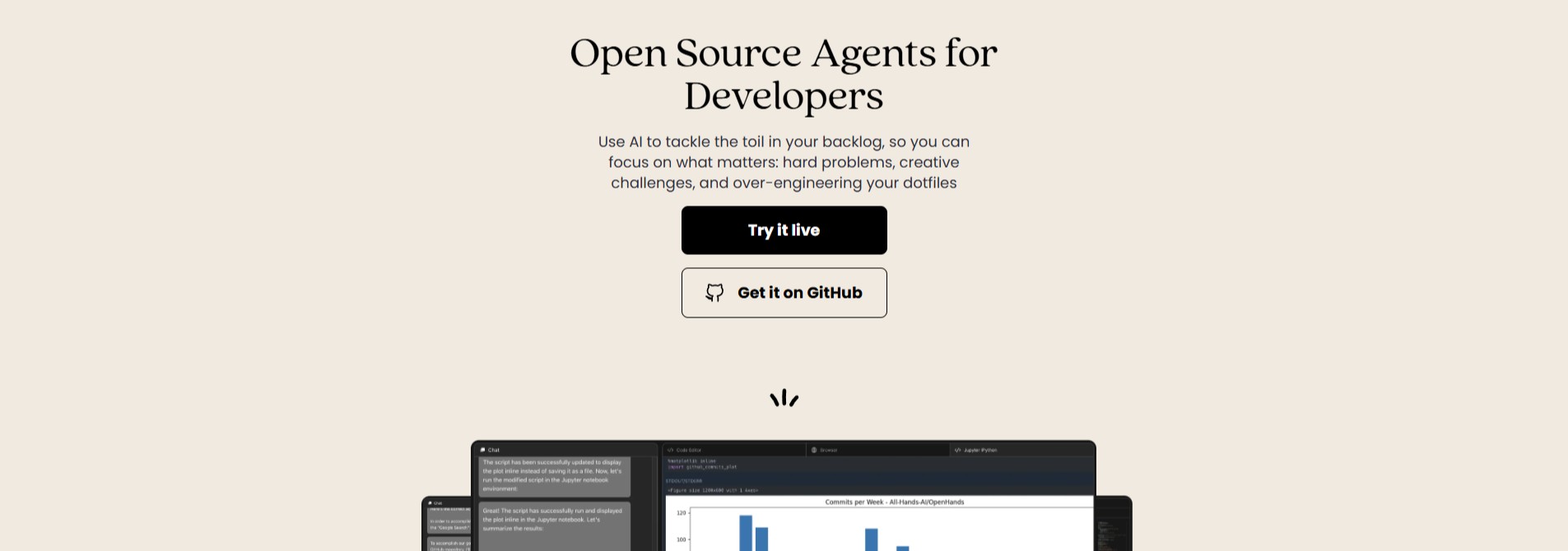
Task: Select the Browser tab in preview
Action: click(x=878, y=450)
